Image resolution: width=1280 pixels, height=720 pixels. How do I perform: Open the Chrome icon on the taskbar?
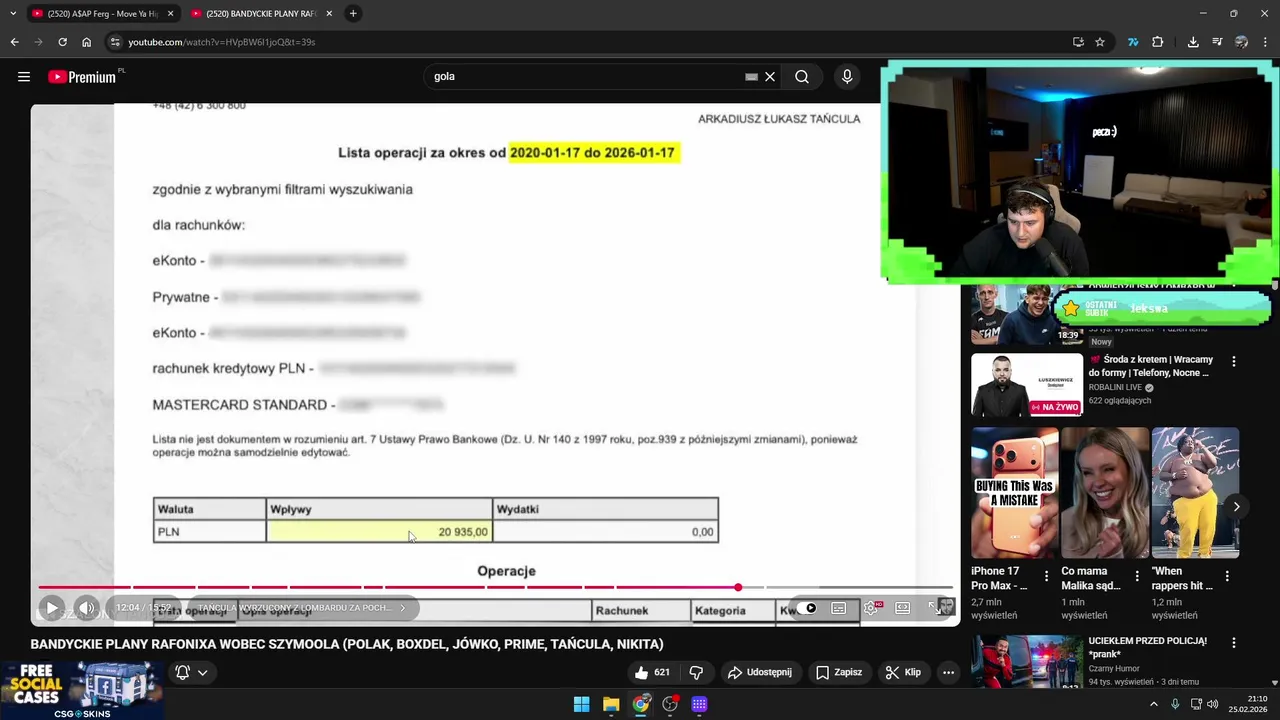640,704
